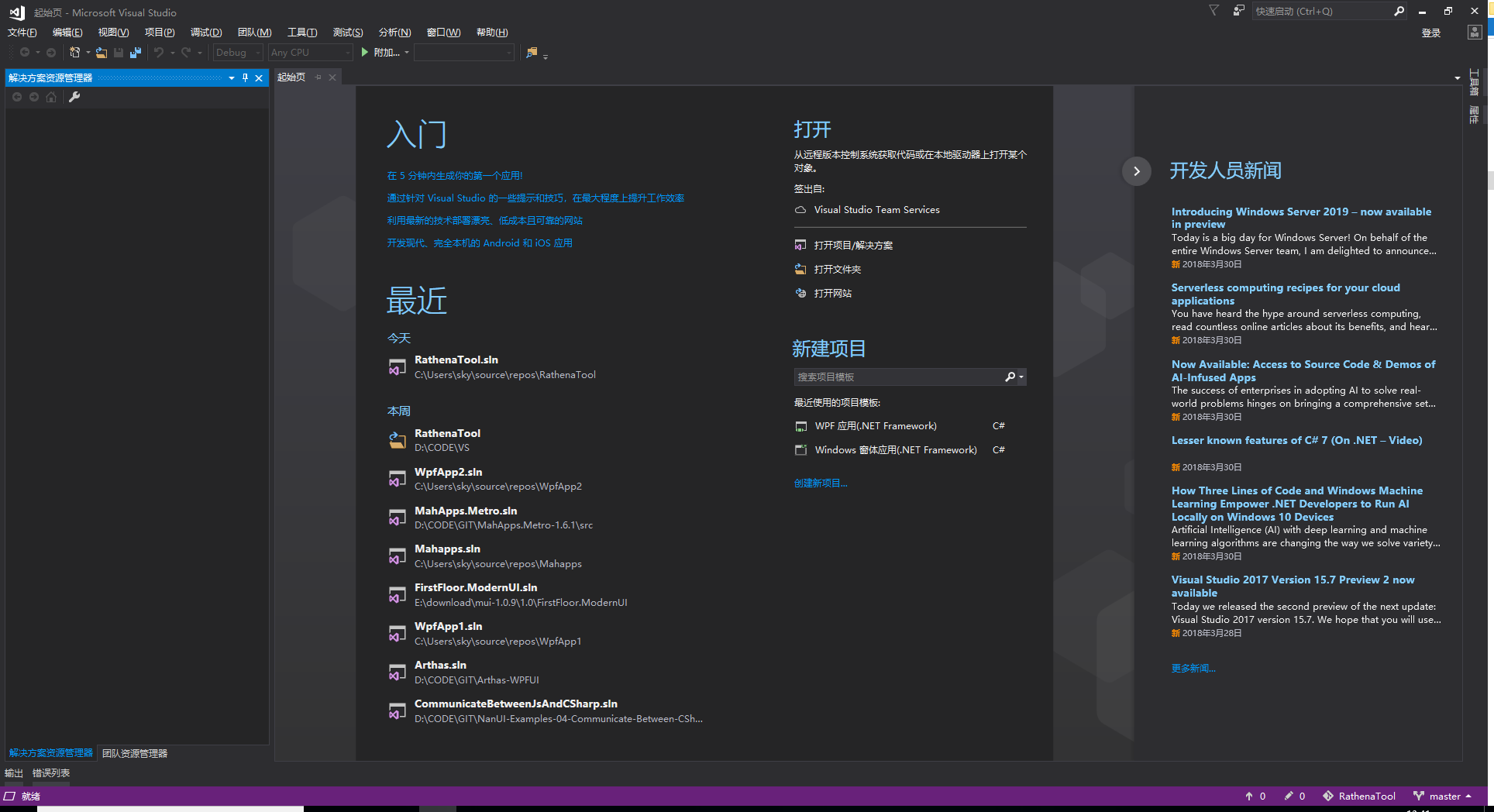Screen dimensions: 1494x812
Task: Click the notifications flag icon in title bar
Action: (x=1214, y=11)
